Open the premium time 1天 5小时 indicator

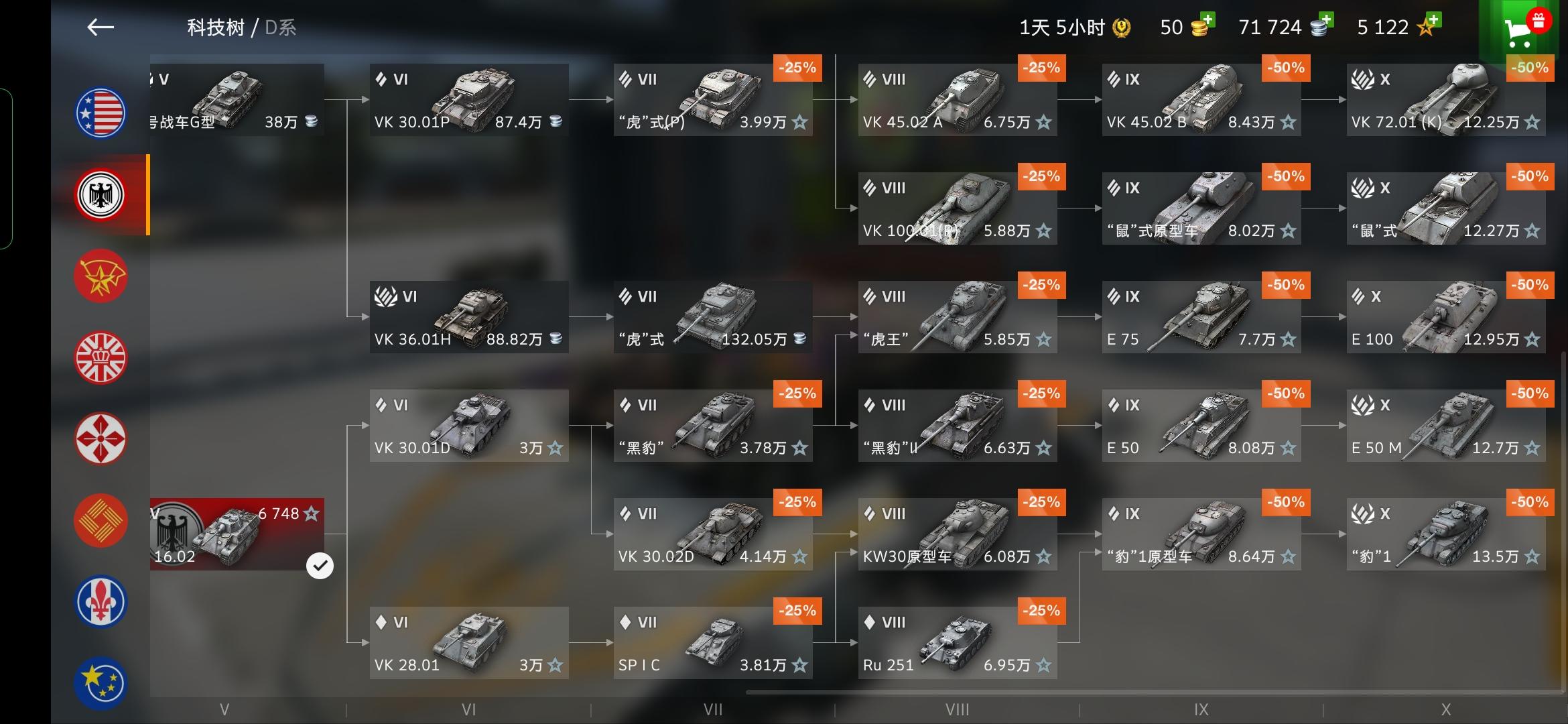(1075, 27)
